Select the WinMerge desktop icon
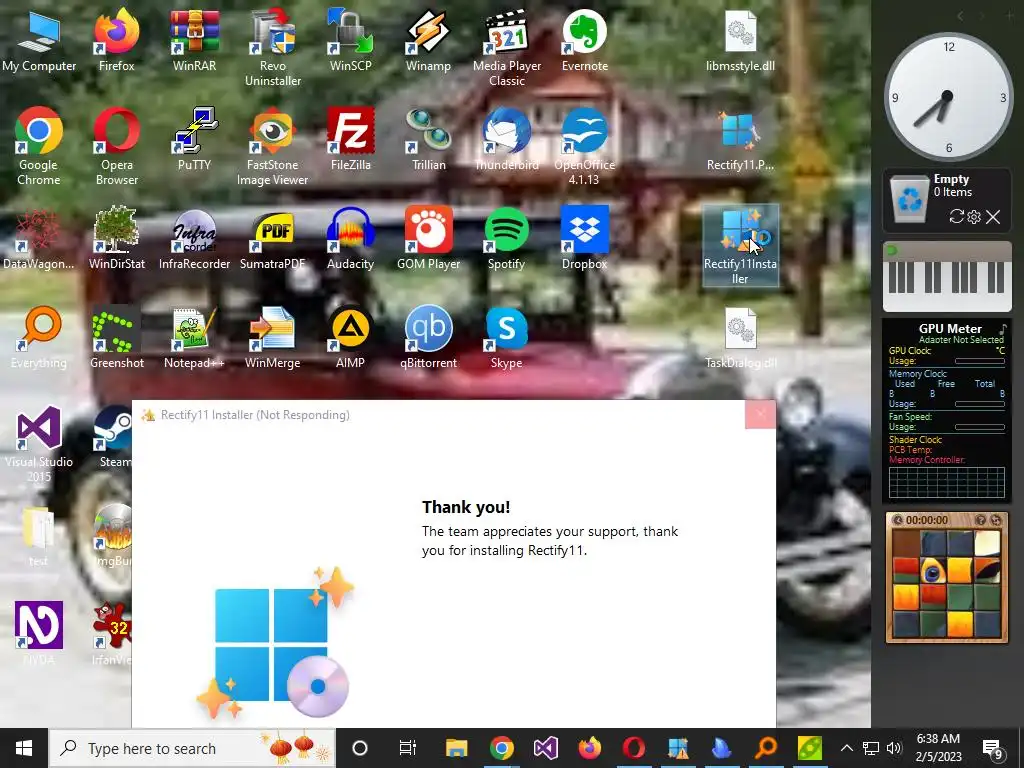Image resolution: width=1024 pixels, height=768 pixels. click(x=272, y=338)
